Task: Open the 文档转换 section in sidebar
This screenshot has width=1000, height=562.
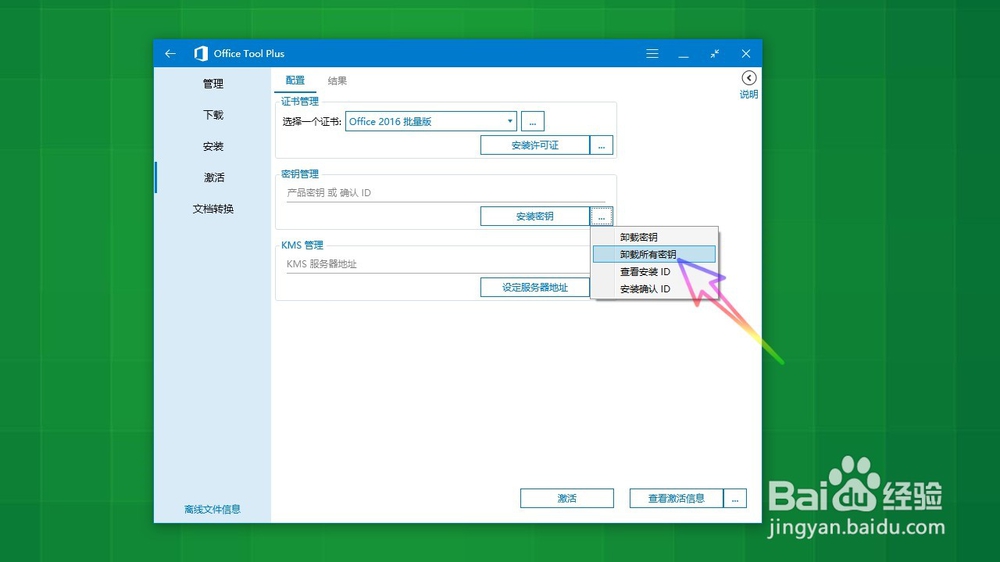Action: tap(213, 209)
